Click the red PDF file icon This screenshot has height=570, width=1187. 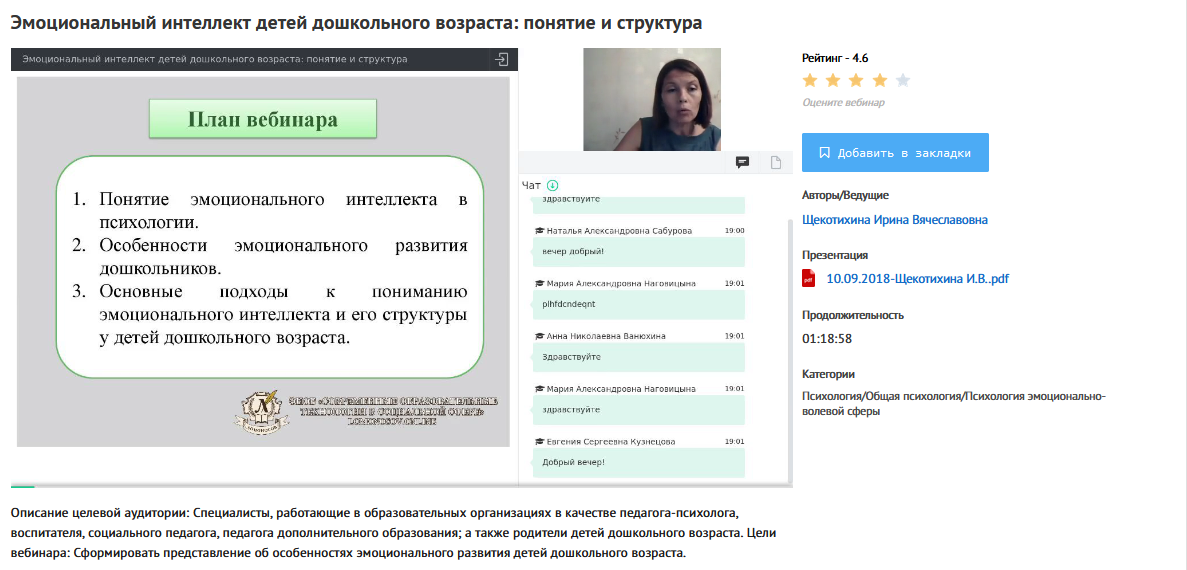pyautogui.click(x=809, y=279)
